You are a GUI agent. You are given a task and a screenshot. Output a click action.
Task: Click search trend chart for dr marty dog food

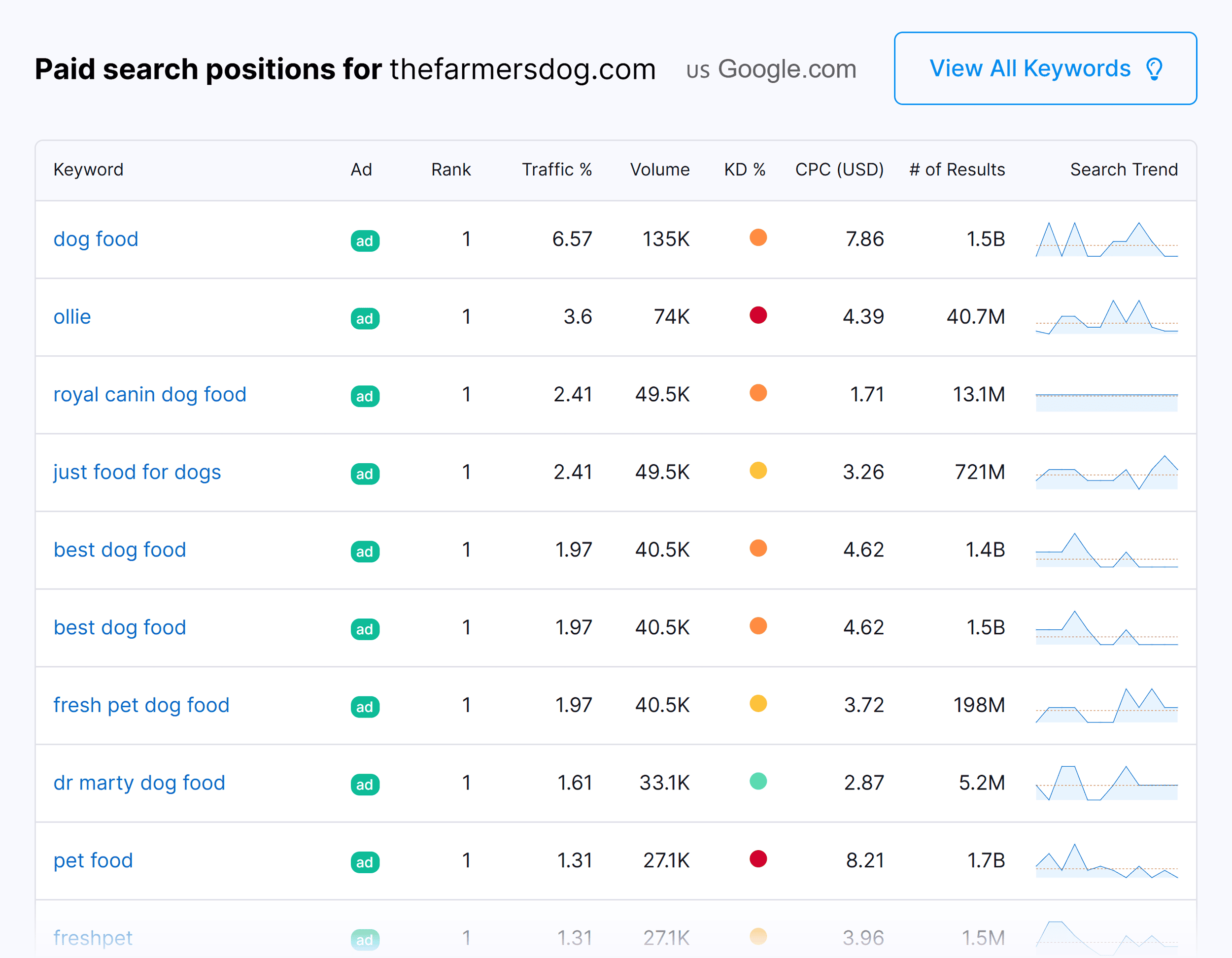[x=1107, y=783]
